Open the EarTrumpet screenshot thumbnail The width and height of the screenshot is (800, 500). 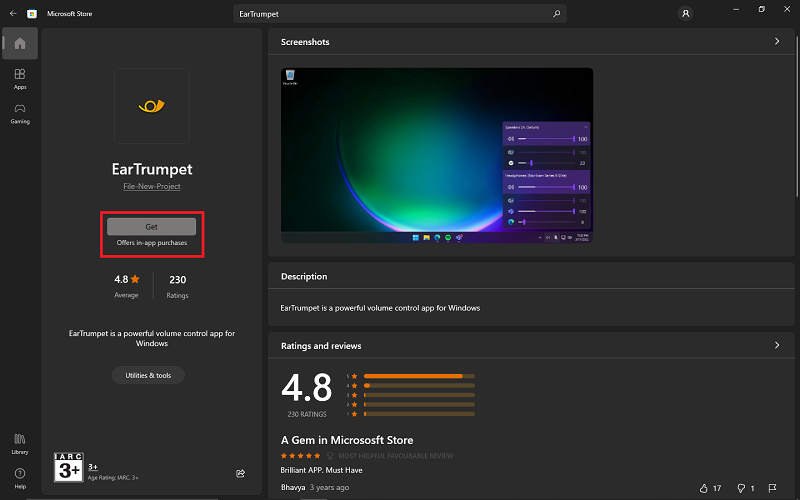pyautogui.click(x=437, y=155)
